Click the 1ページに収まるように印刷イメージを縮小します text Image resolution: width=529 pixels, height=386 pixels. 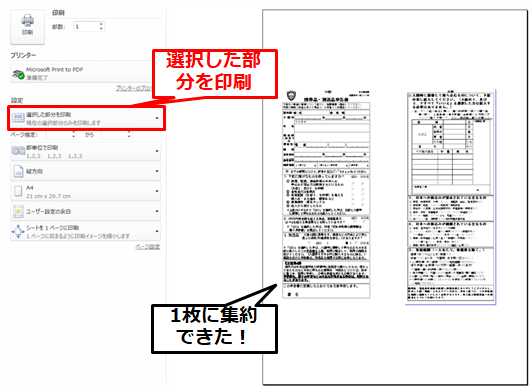(x=78, y=236)
